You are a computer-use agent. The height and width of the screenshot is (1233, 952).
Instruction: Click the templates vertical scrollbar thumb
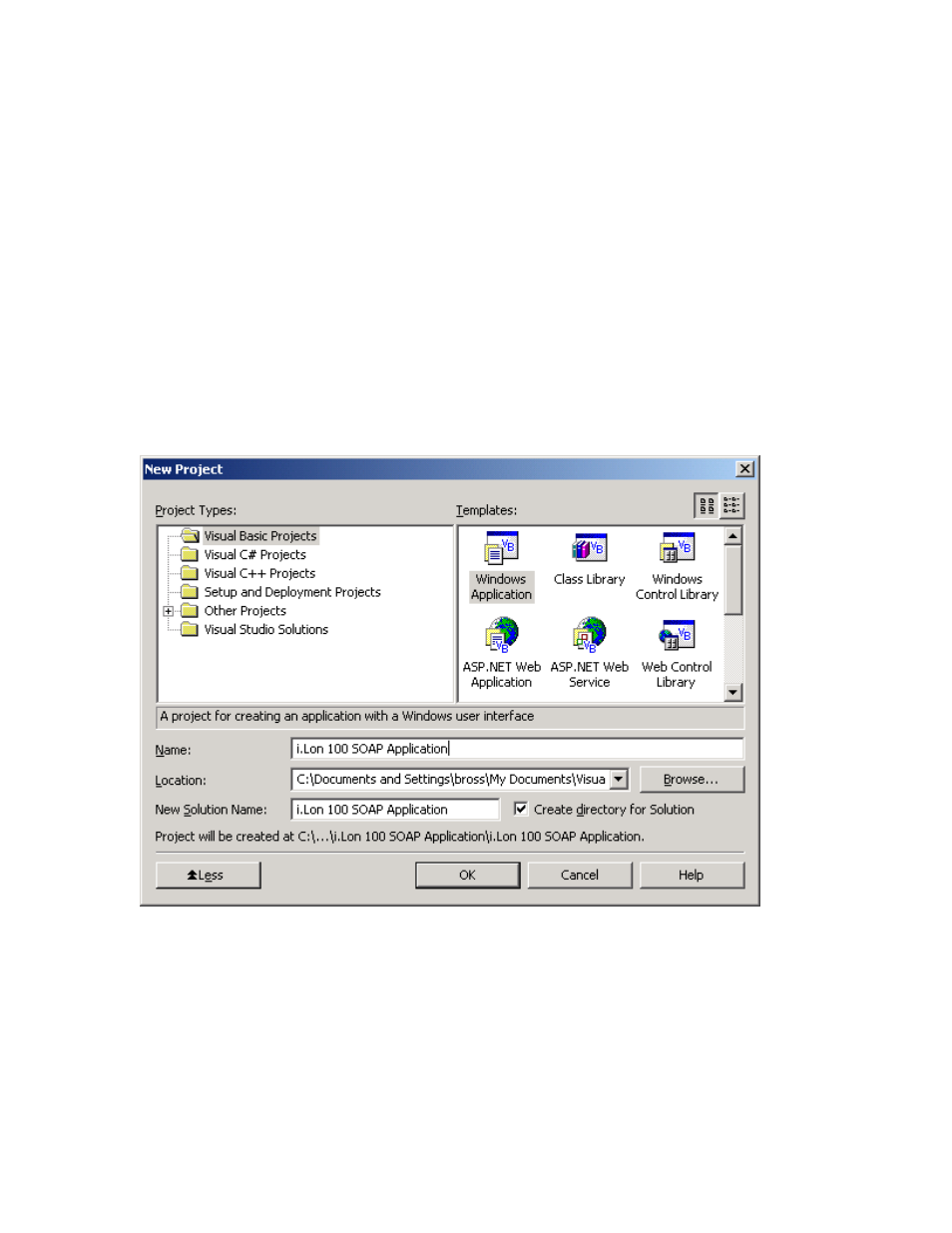click(733, 580)
